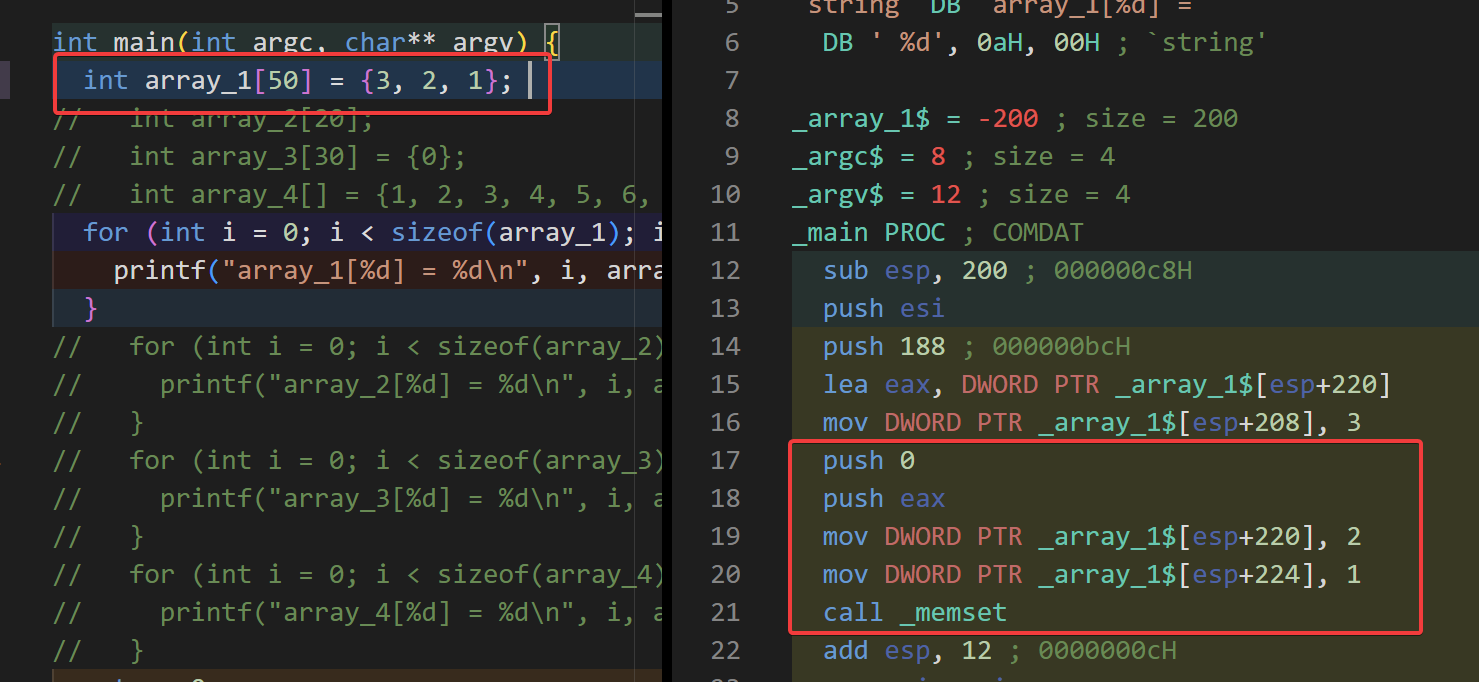Click the 'call _memset' instruction

[x=914, y=613]
